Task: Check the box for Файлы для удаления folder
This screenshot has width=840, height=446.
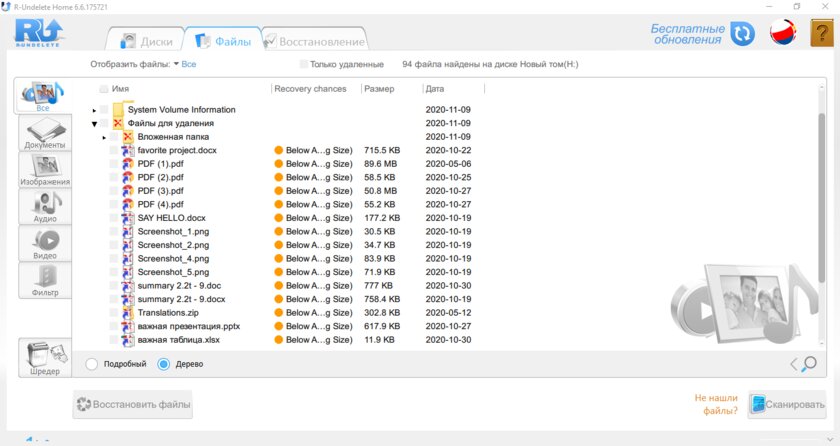Action: point(104,123)
